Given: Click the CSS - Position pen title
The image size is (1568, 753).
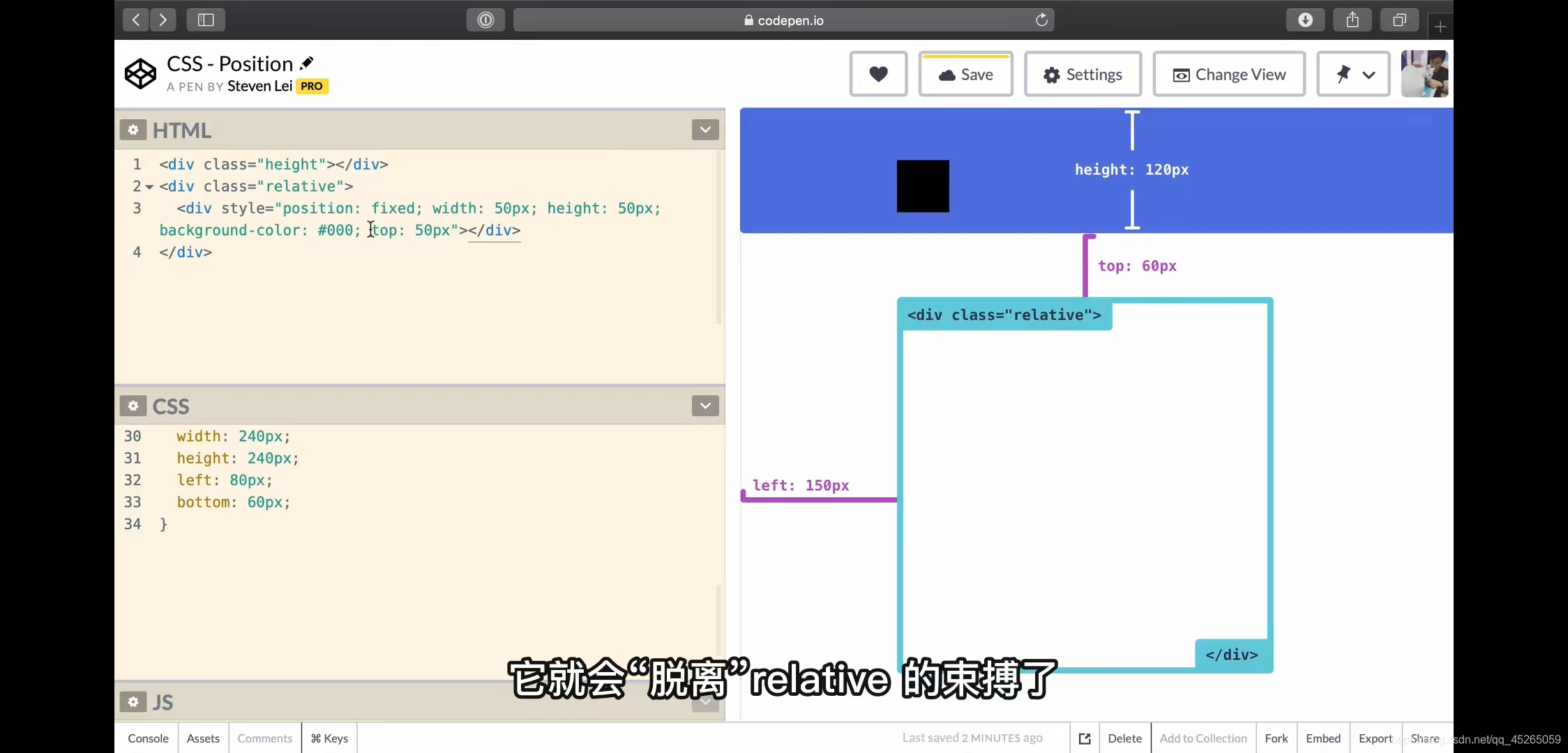Looking at the screenshot, I should 230,63.
